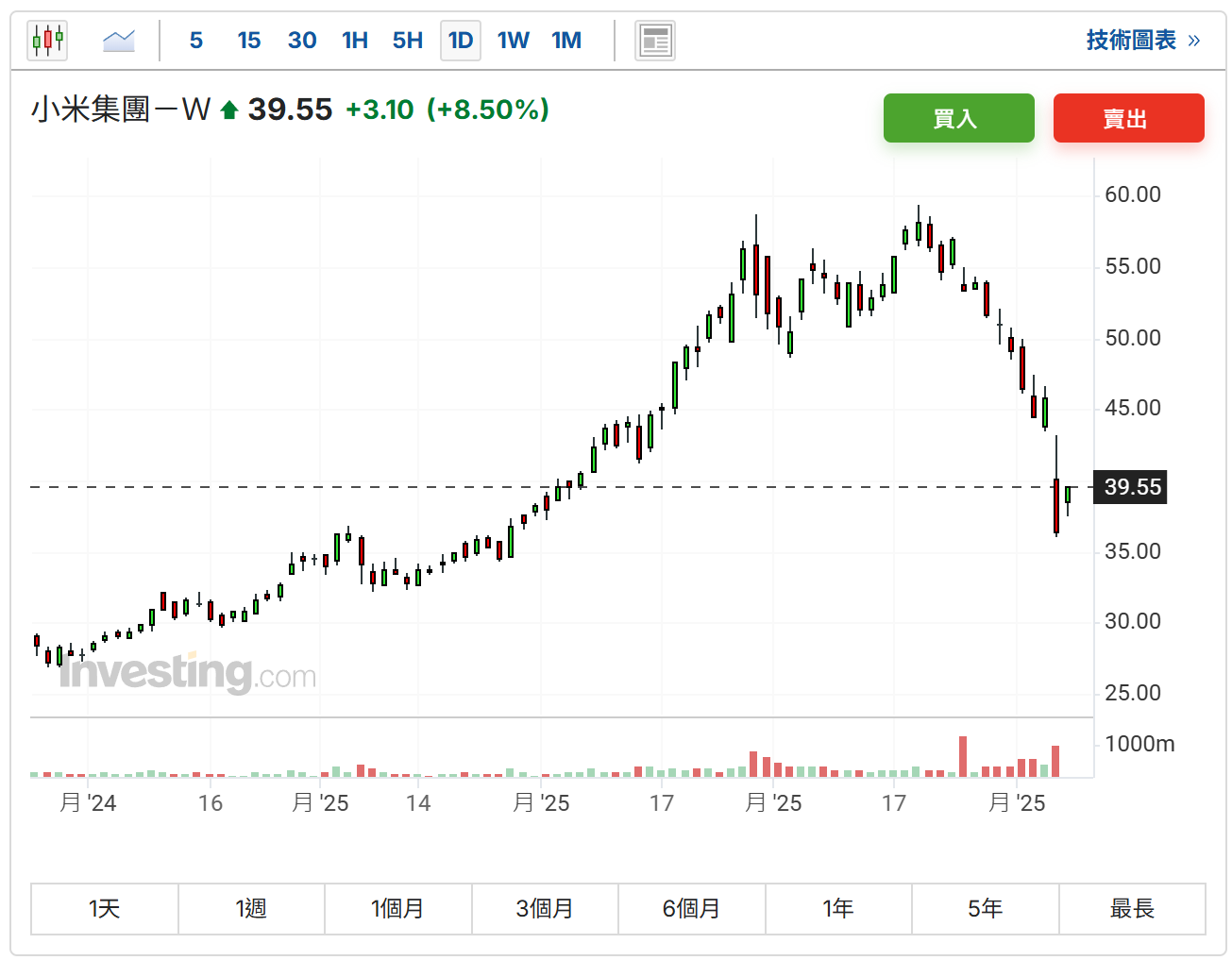
Task: Open the 技術圖表 link
Action: (1143, 41)
